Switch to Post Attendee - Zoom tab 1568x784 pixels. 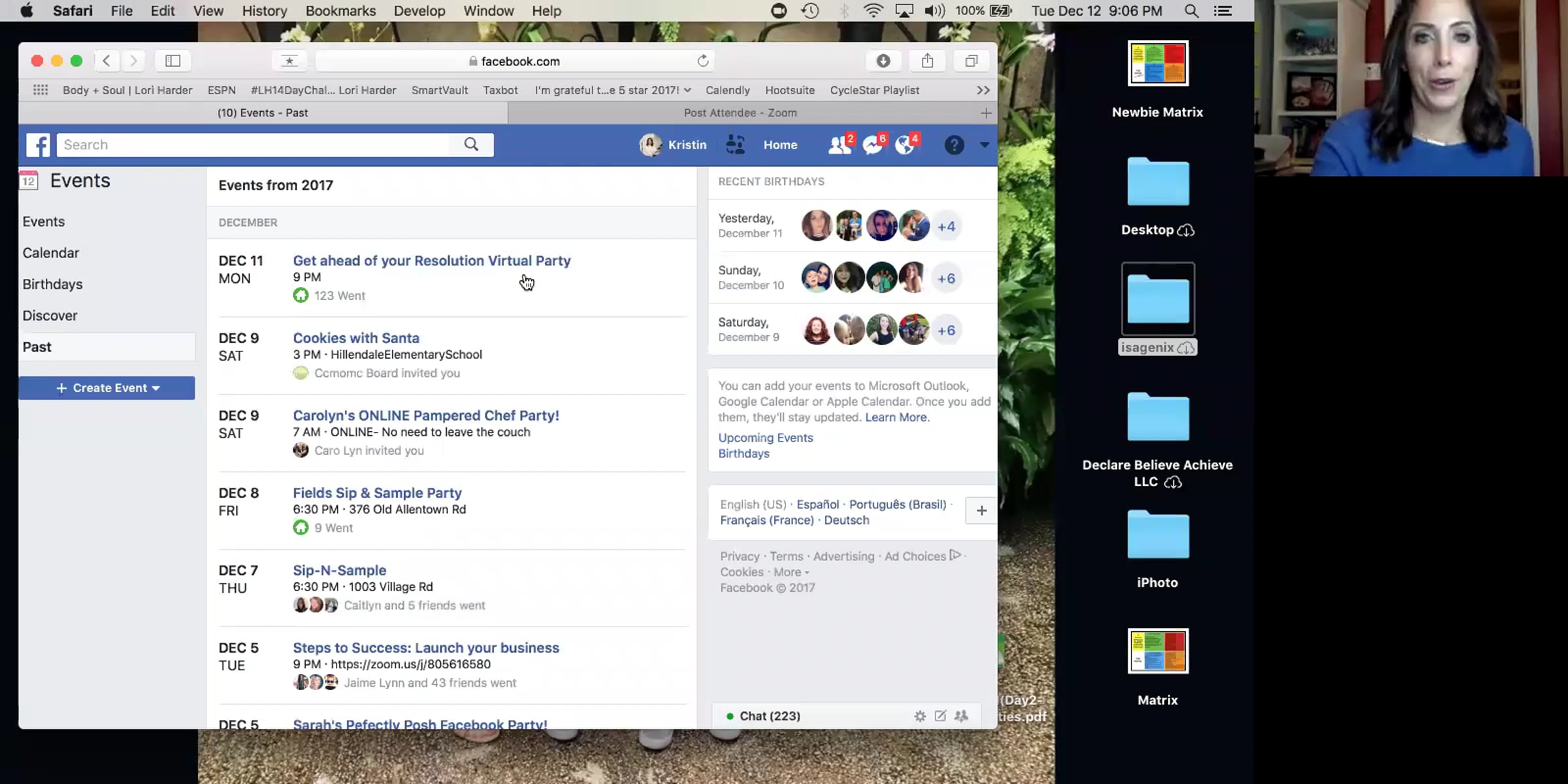pos(740,113)
